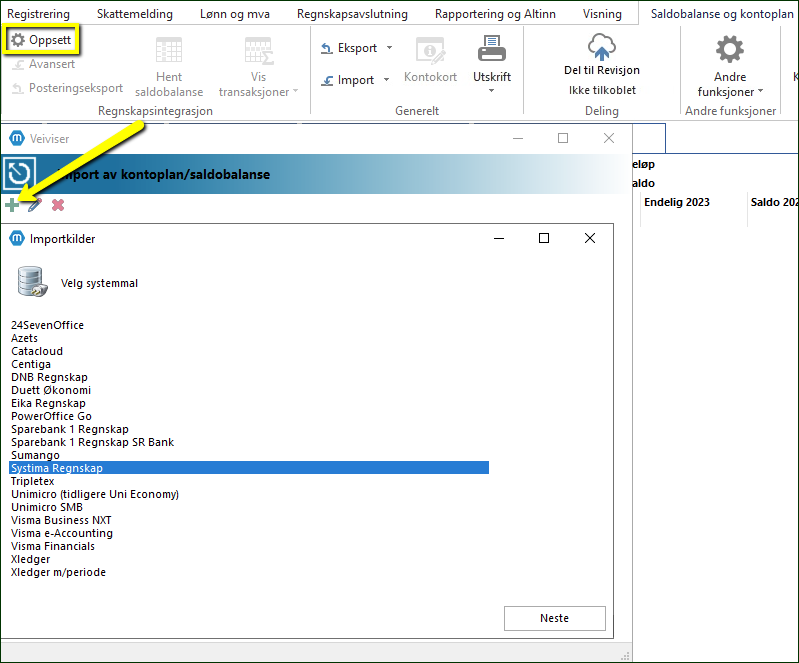Screen dimensions: 799x663
Task: Click Del til Revisjon cloud icon
Action: click(602, 47)
